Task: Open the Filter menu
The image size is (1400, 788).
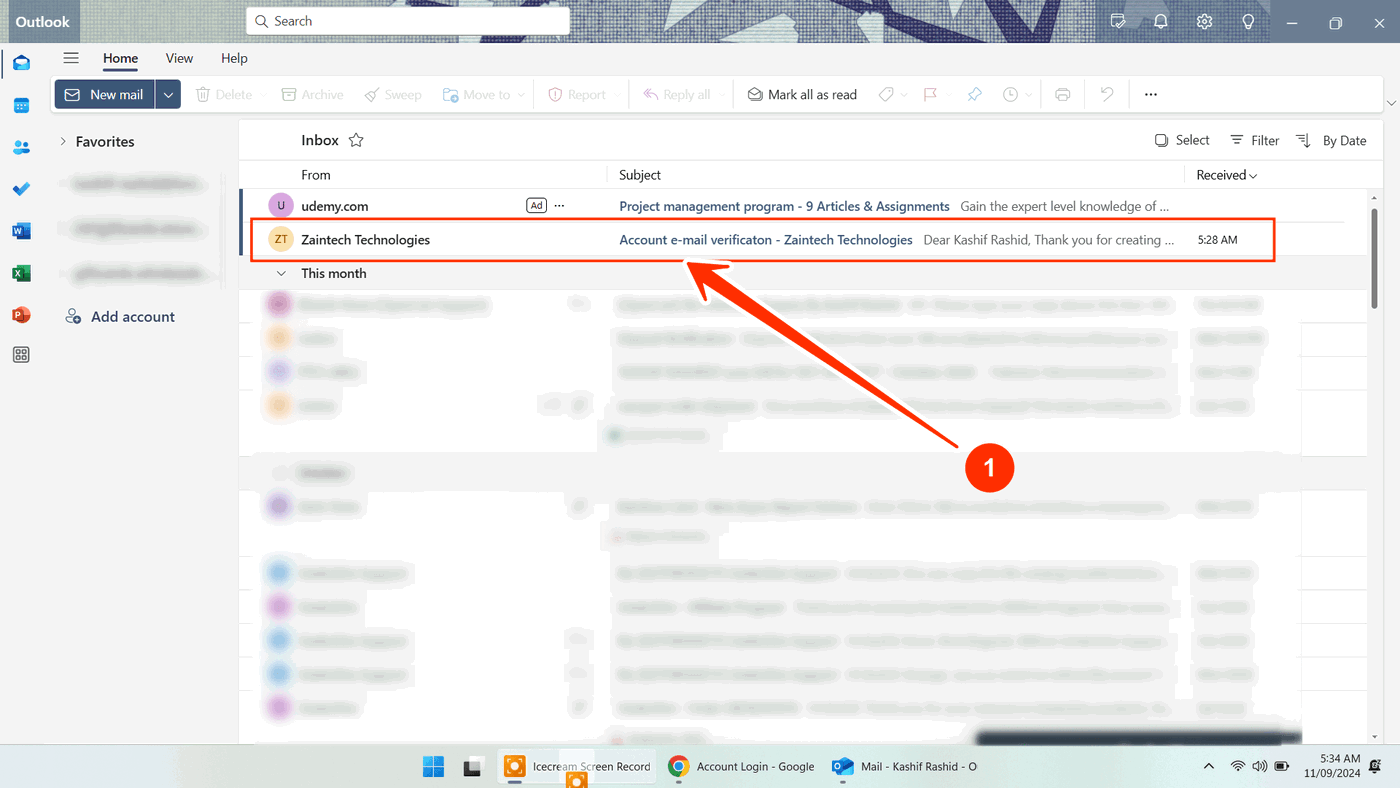Action: tap(1255, 140)
